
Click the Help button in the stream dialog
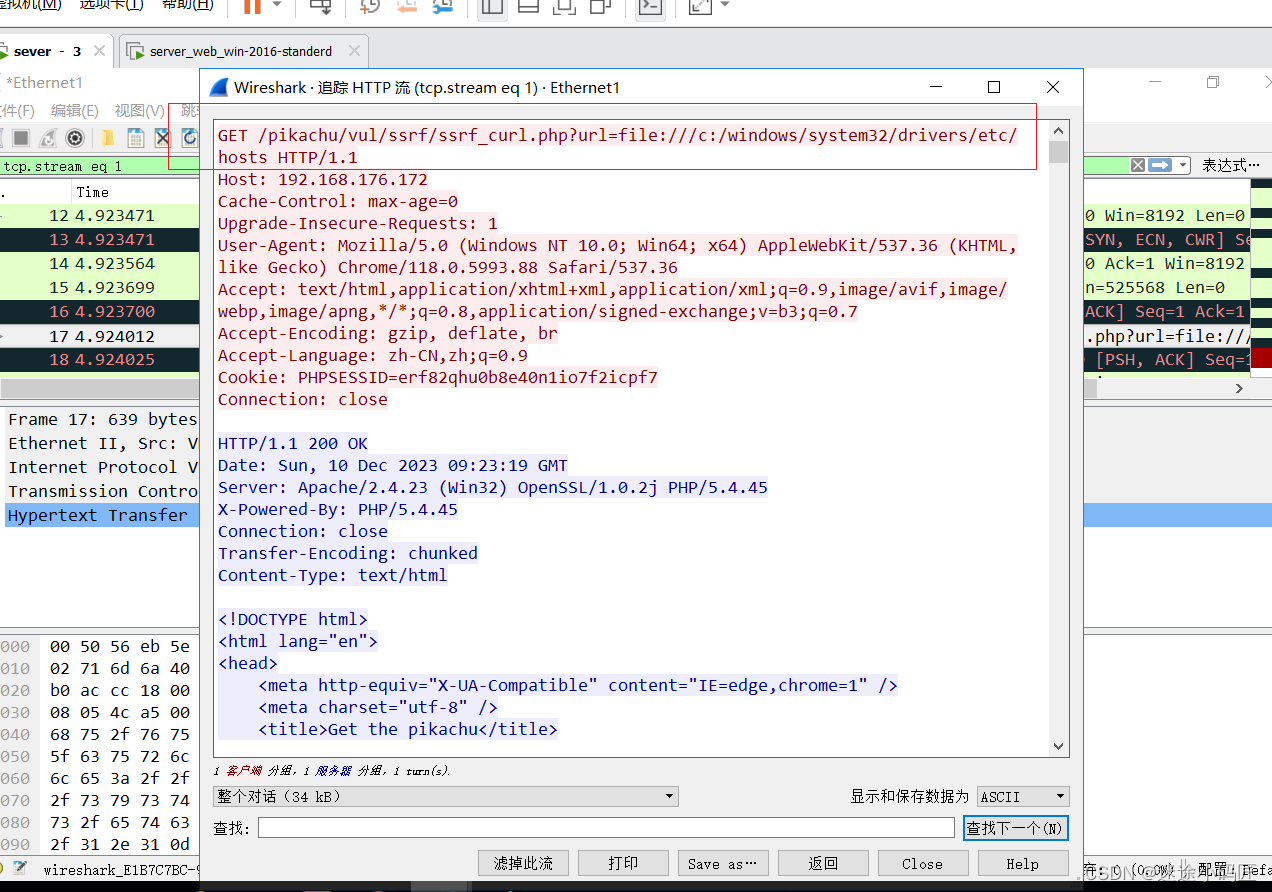[1022, 863]
